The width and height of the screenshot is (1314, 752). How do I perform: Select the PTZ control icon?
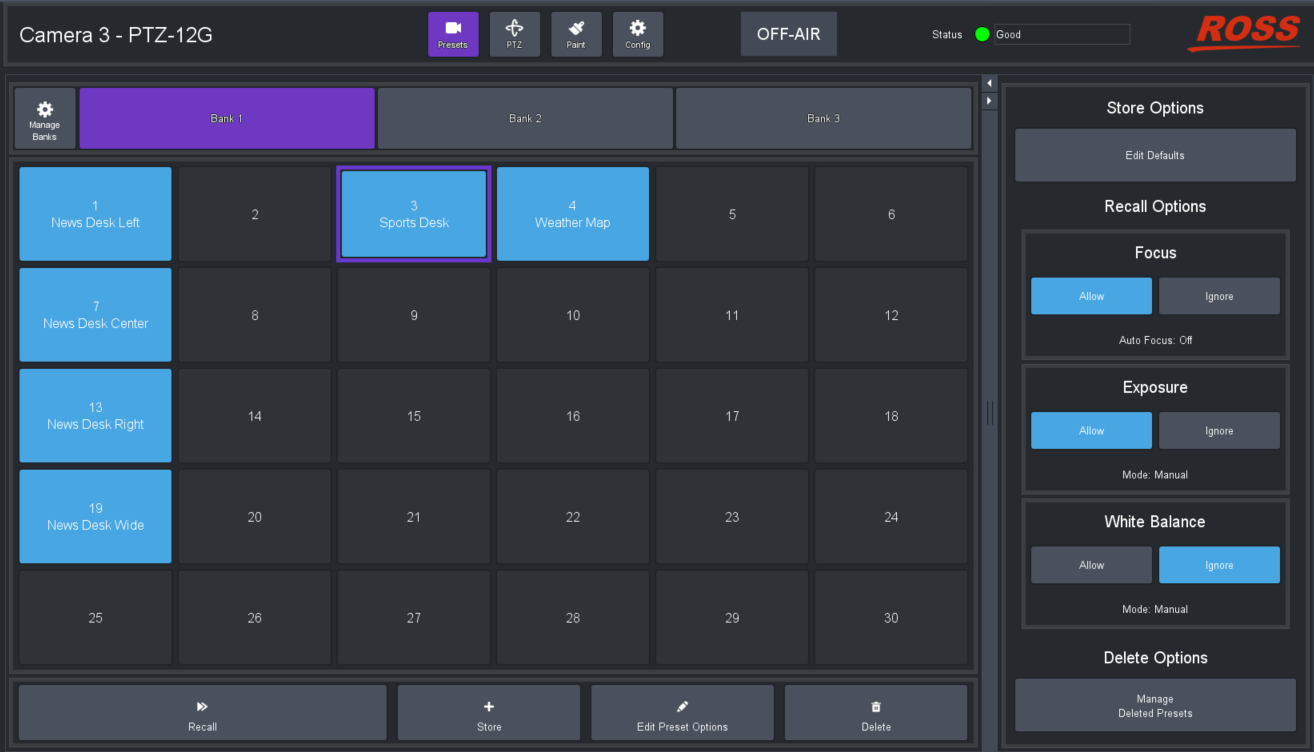coord(514,33)
